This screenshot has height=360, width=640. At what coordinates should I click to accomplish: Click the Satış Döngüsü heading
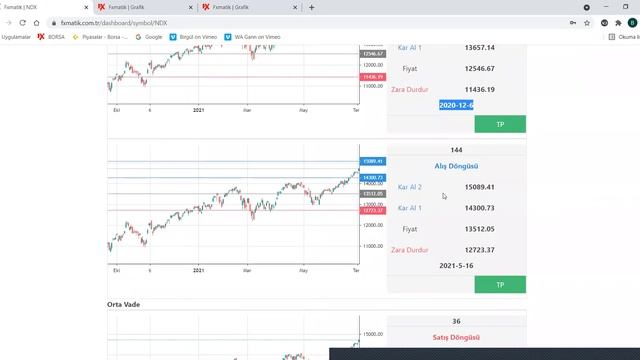click(456, 338)
